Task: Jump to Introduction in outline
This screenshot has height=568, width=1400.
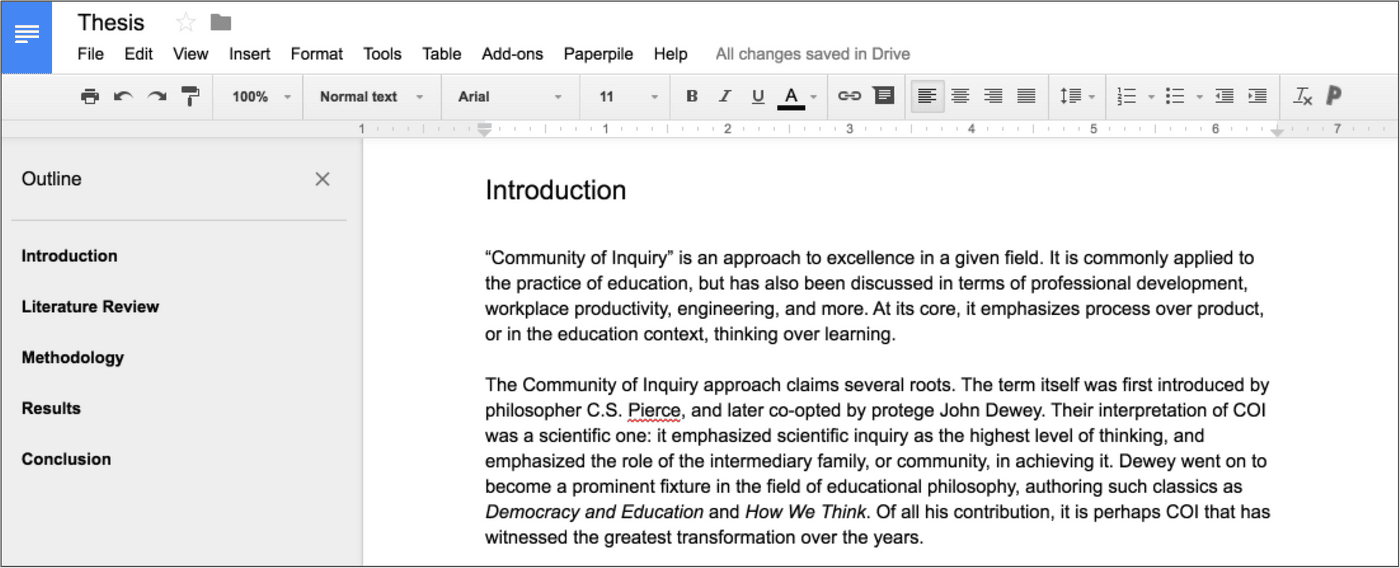Action: coord(70,256)
